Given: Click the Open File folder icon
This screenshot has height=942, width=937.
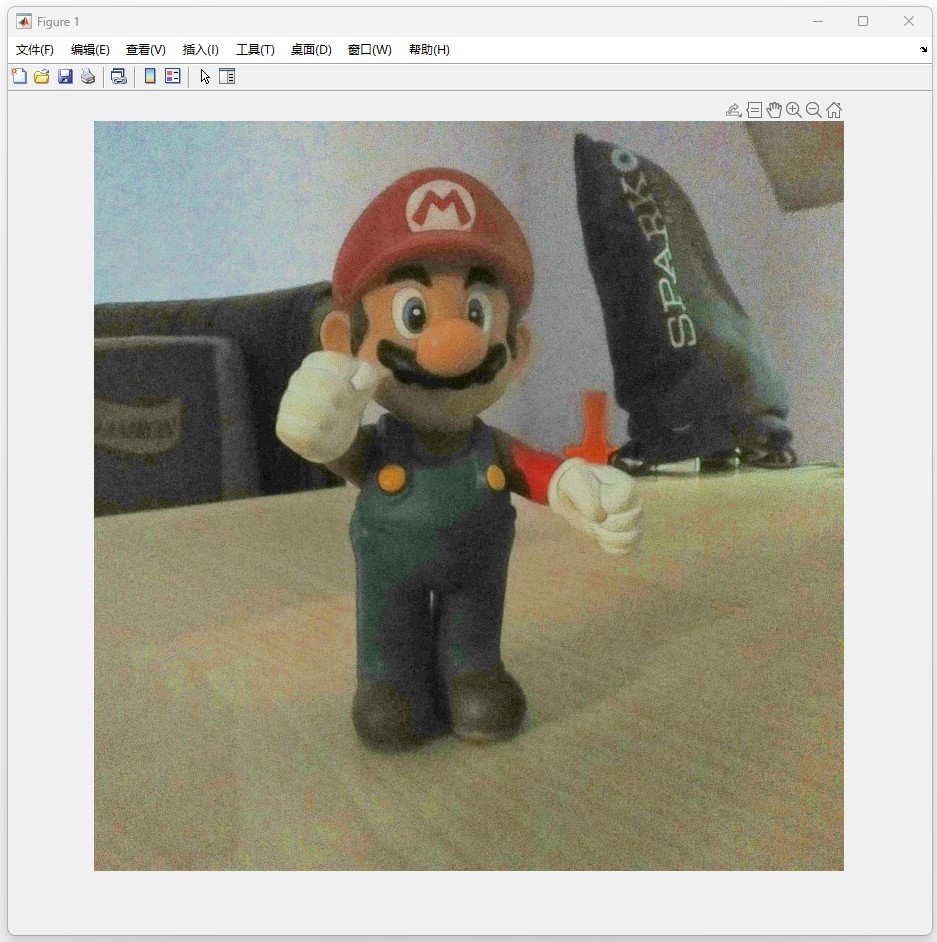Looking at the screenshot, I should coord(42,76).
